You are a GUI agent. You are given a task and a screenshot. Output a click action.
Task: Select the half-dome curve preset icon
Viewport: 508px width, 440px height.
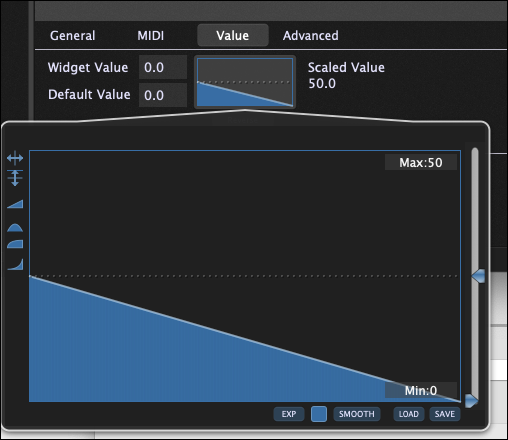point(15,228)
